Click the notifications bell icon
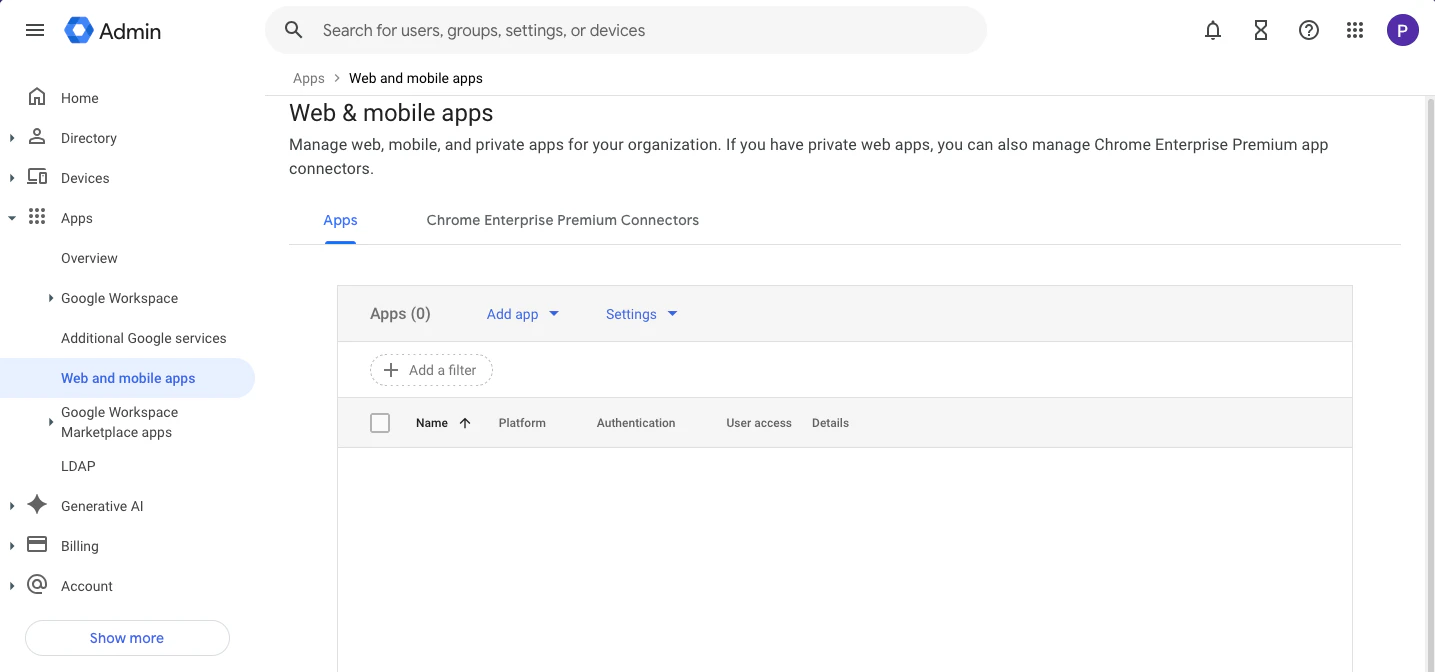 point(1212,30)
